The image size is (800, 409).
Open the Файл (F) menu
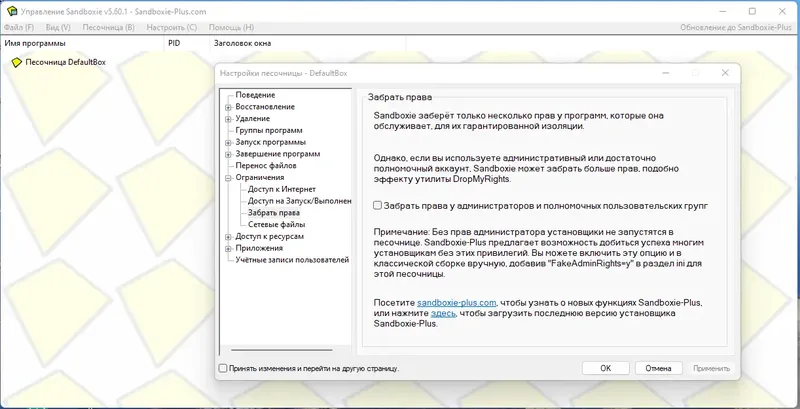pyautogui.click(x=19, y=28)
